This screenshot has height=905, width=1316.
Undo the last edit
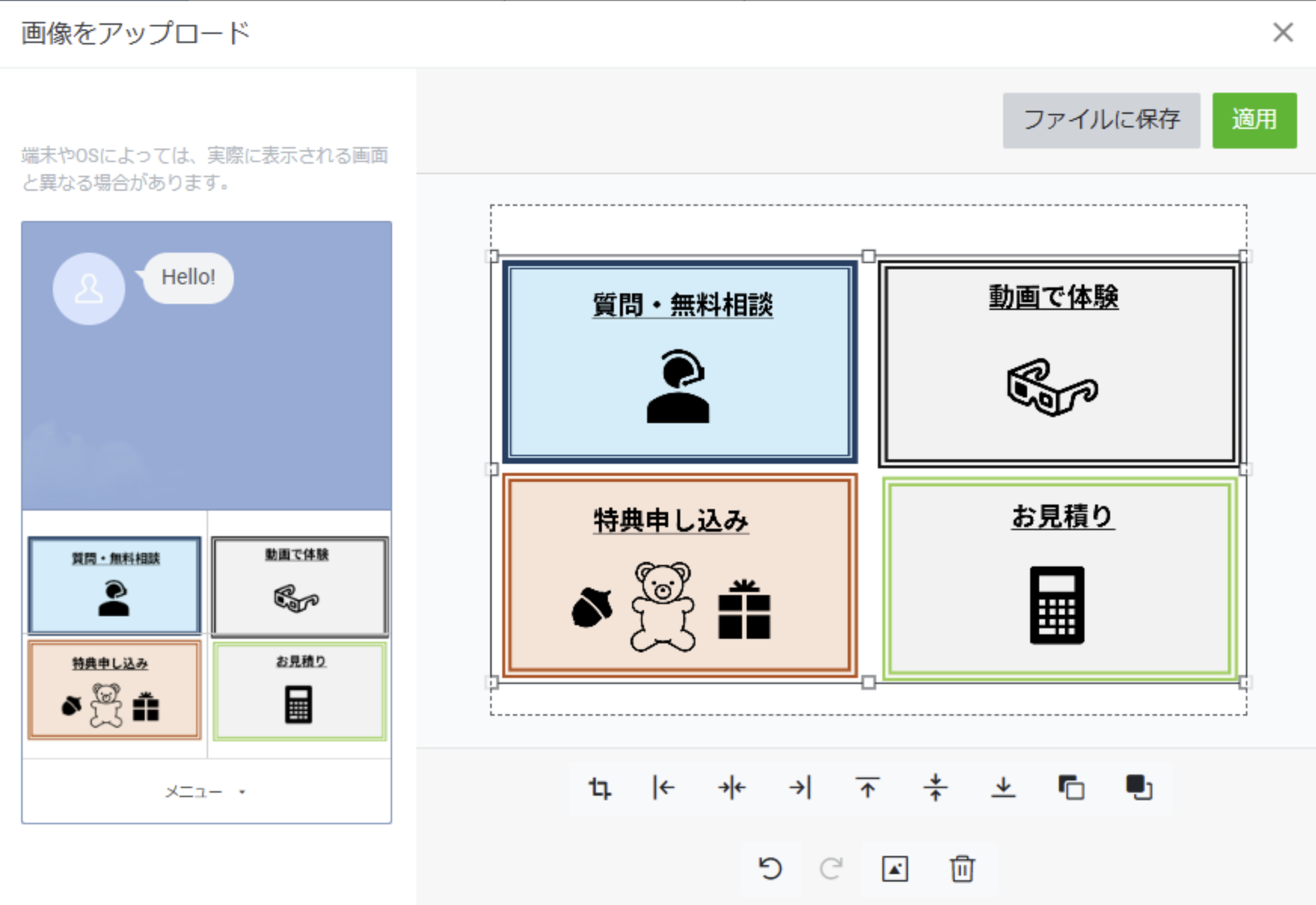click(x=770, y=869)
